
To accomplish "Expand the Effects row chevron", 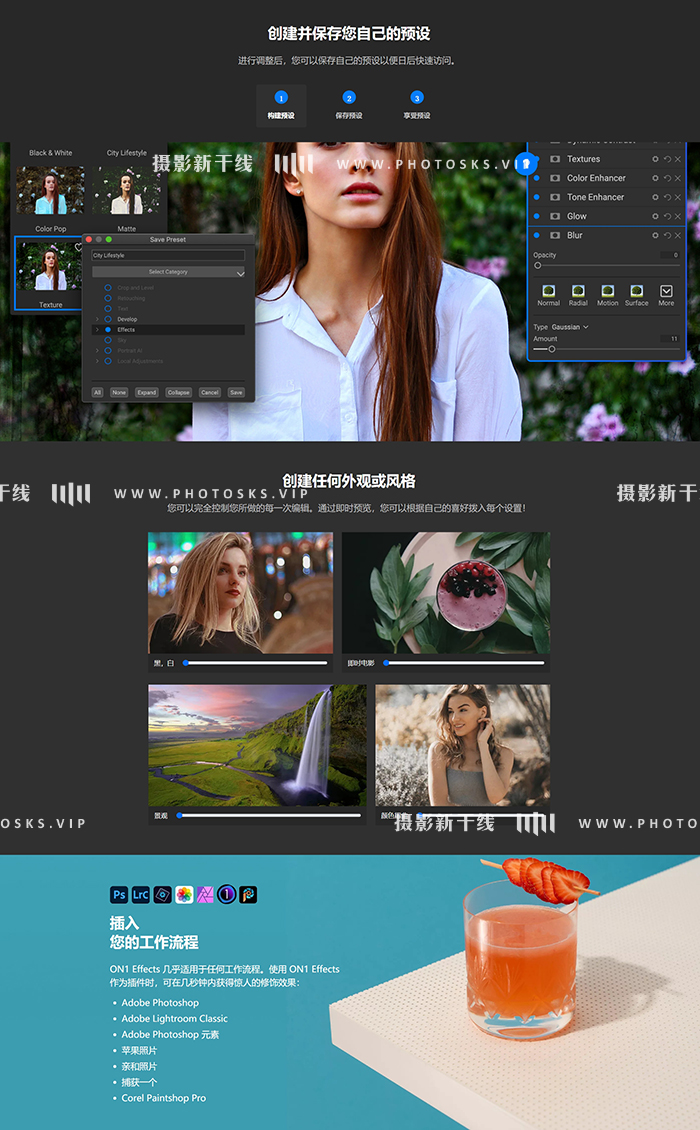I will tap(97, 329).
